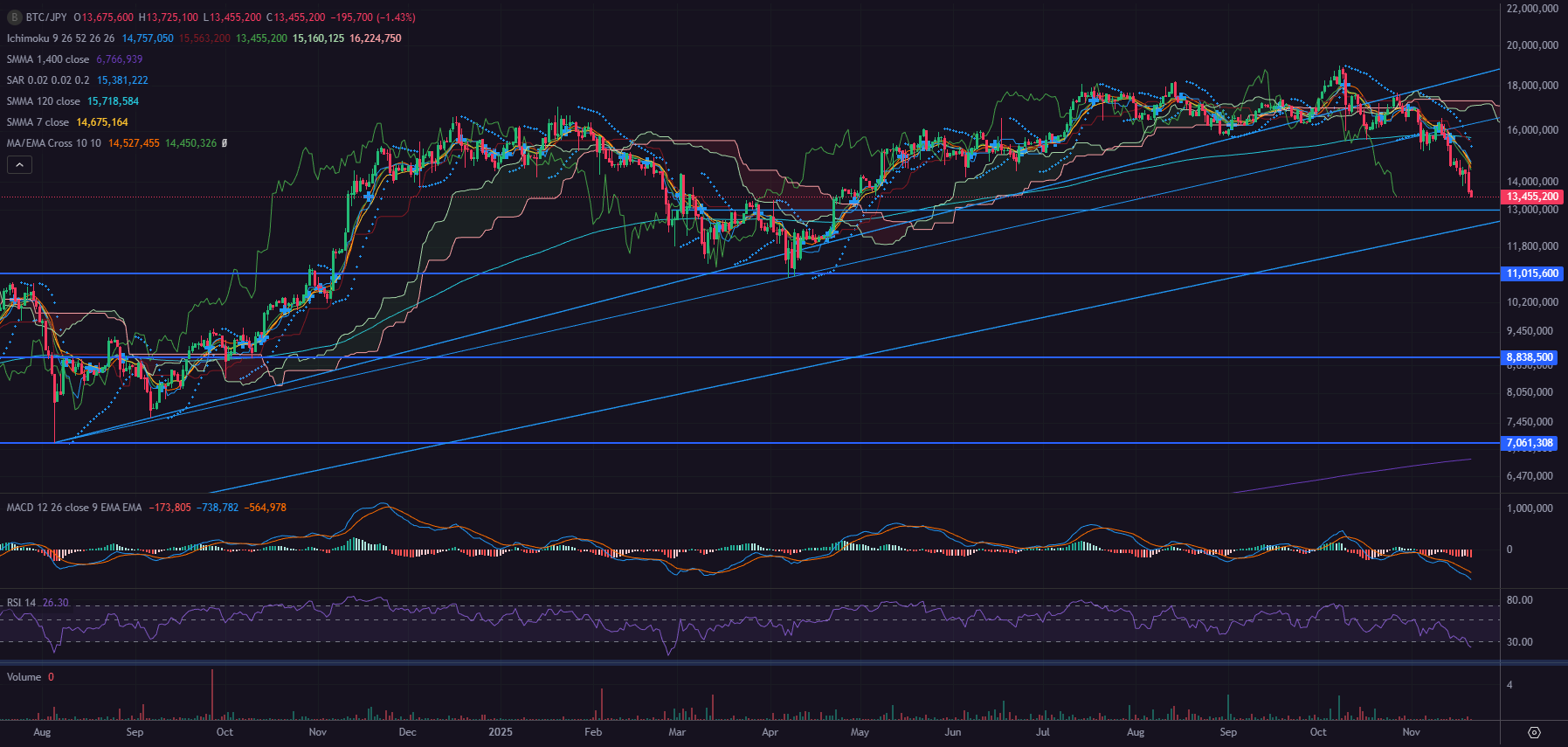
Task: Click the red current price label 13,455,200
Action: click(x=1532, y=197)
